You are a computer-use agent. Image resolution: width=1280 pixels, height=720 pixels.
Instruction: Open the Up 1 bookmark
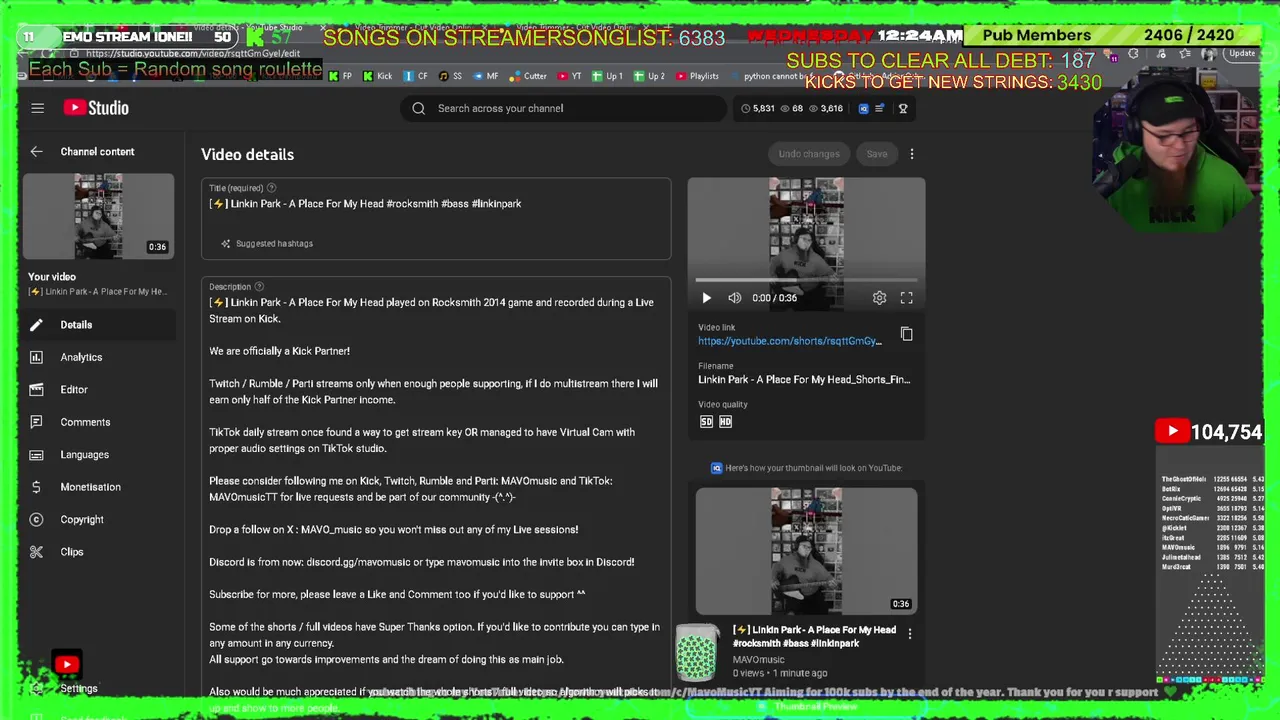click(x=607, y=76)
